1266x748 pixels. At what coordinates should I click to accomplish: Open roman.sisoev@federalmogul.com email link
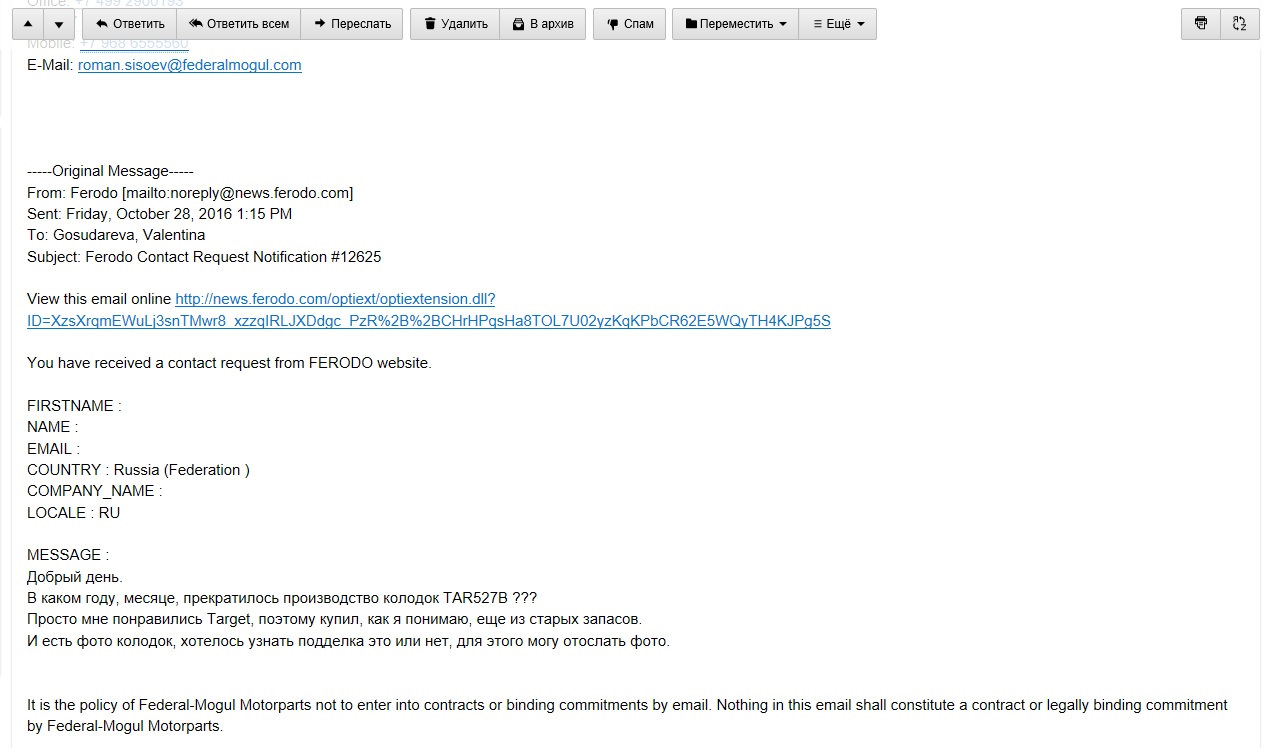point(190,65)
